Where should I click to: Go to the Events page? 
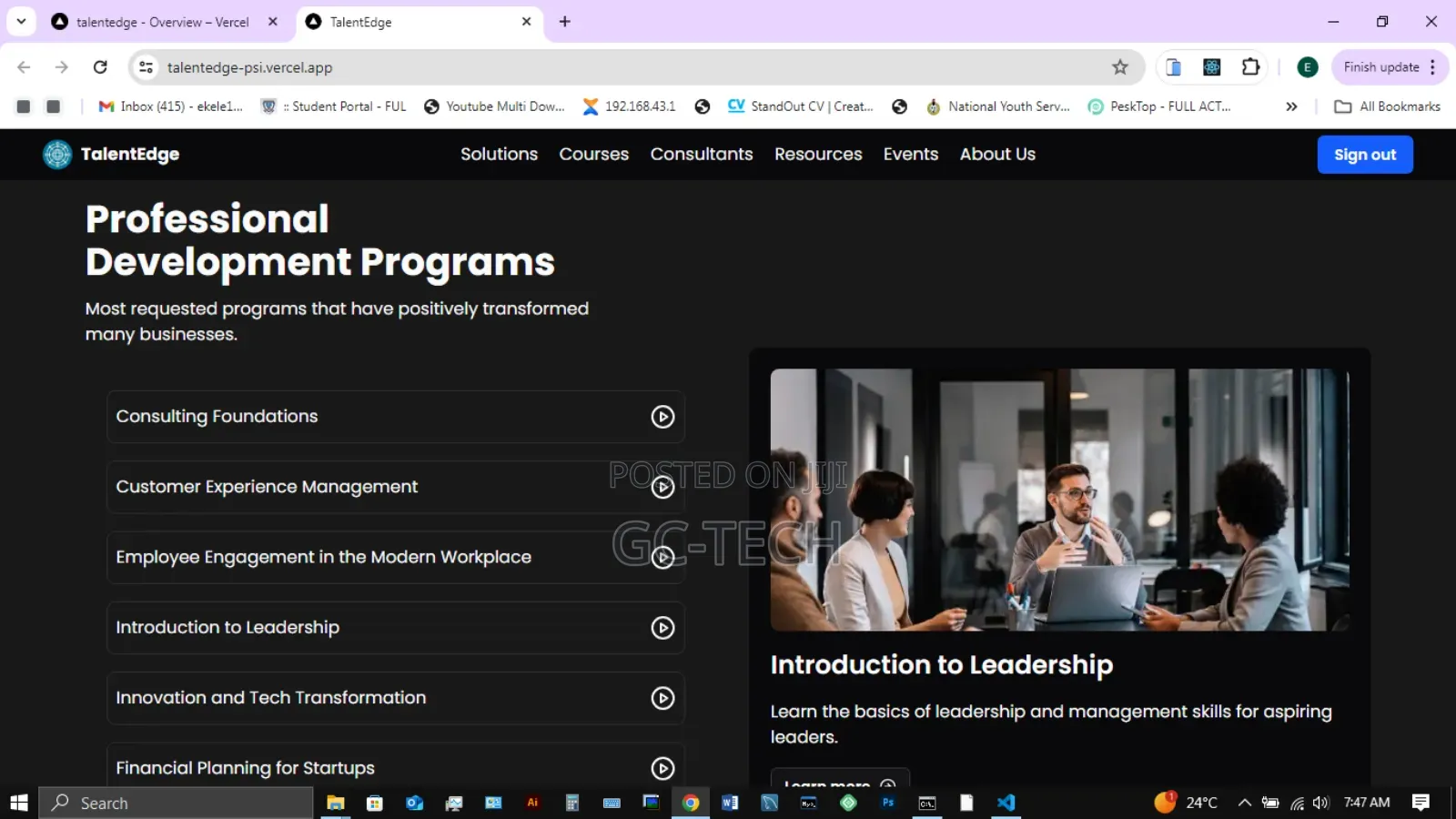(911, 155)
